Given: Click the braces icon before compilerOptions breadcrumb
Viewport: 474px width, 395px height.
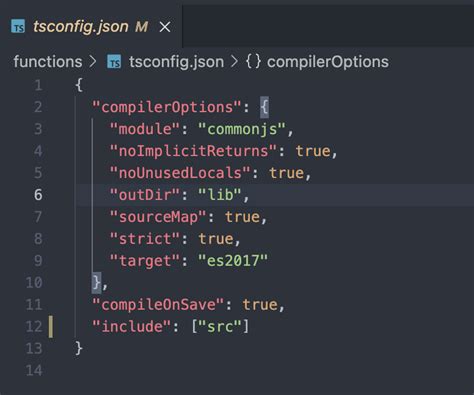Looking at the screenshot, I should pos(253,62).
